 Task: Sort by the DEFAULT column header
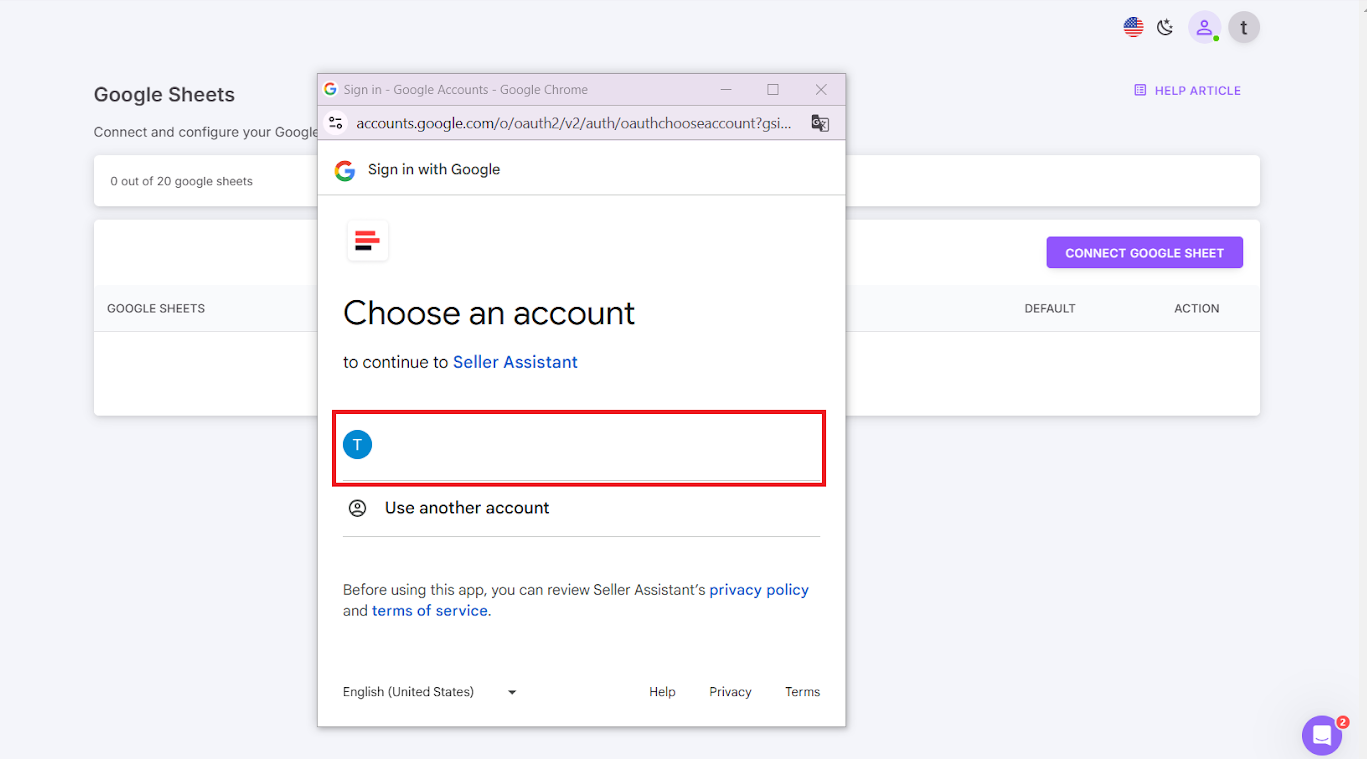(x=1050, y=308)
